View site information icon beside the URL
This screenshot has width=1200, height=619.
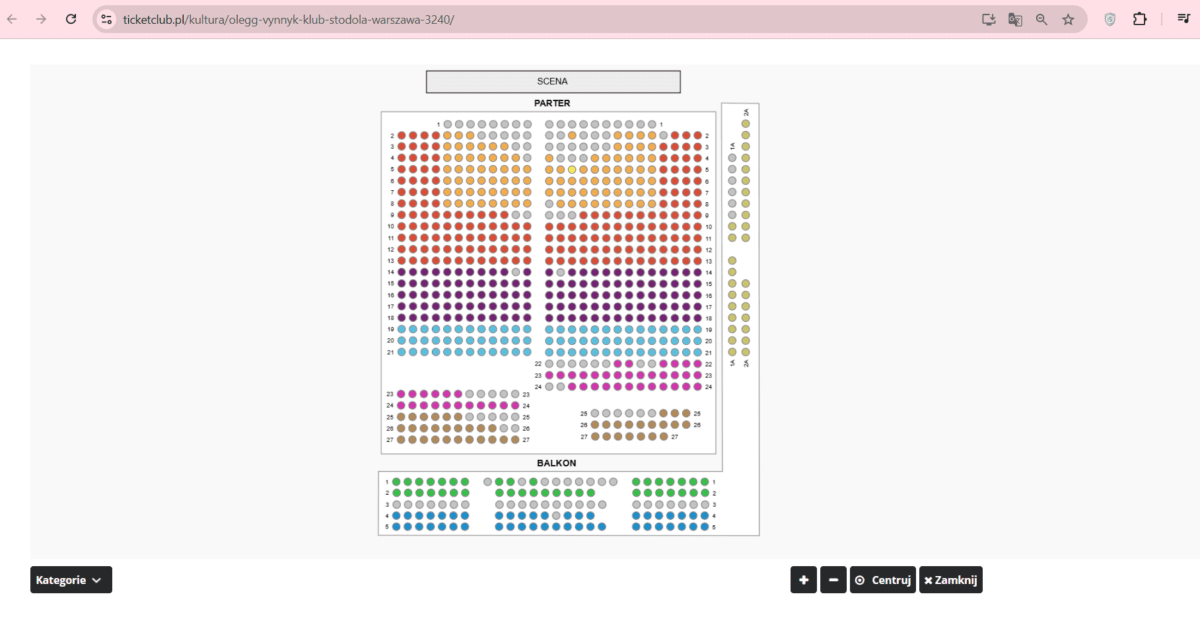[x=107, y=19]
